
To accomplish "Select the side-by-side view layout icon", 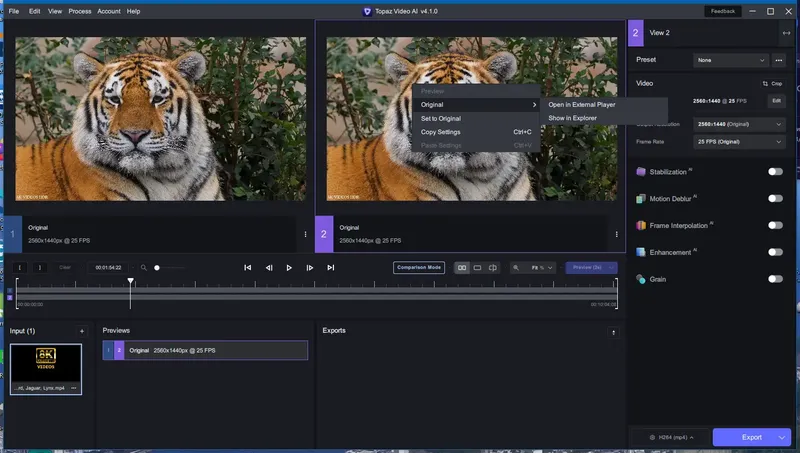I will click(x=462, y=268).
